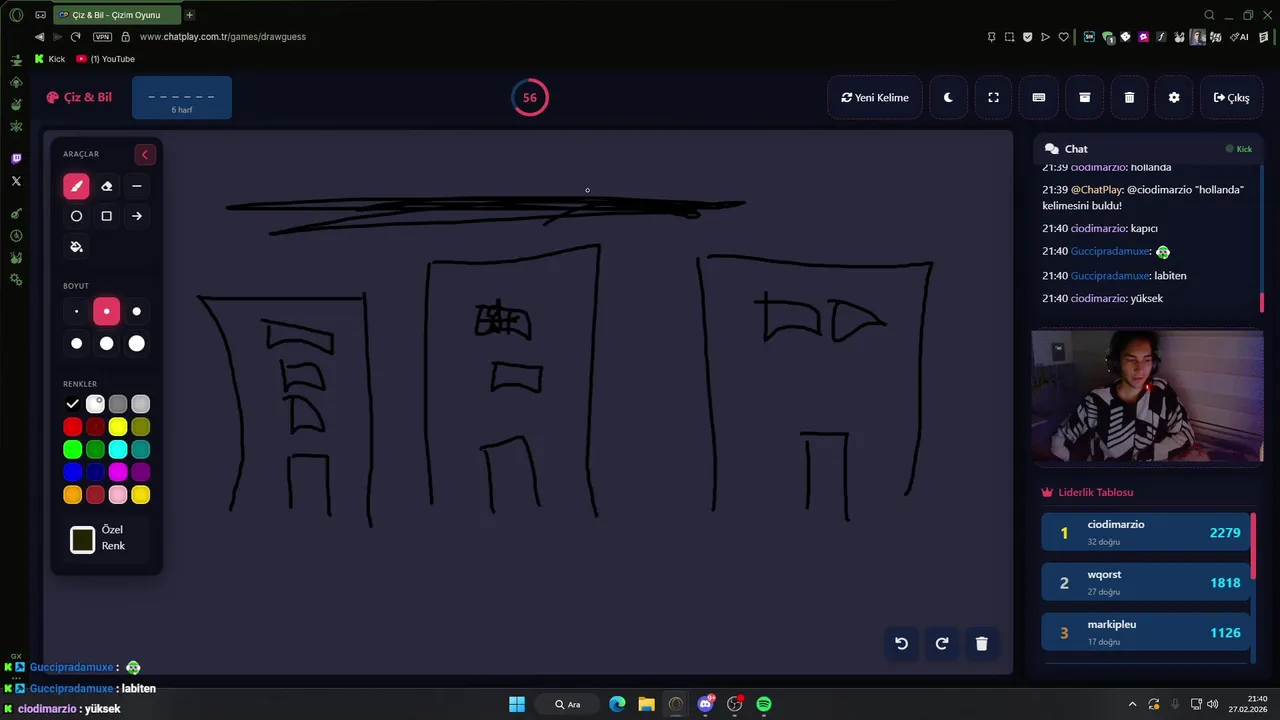Select the largest brush size

click(x=137, y=344)
